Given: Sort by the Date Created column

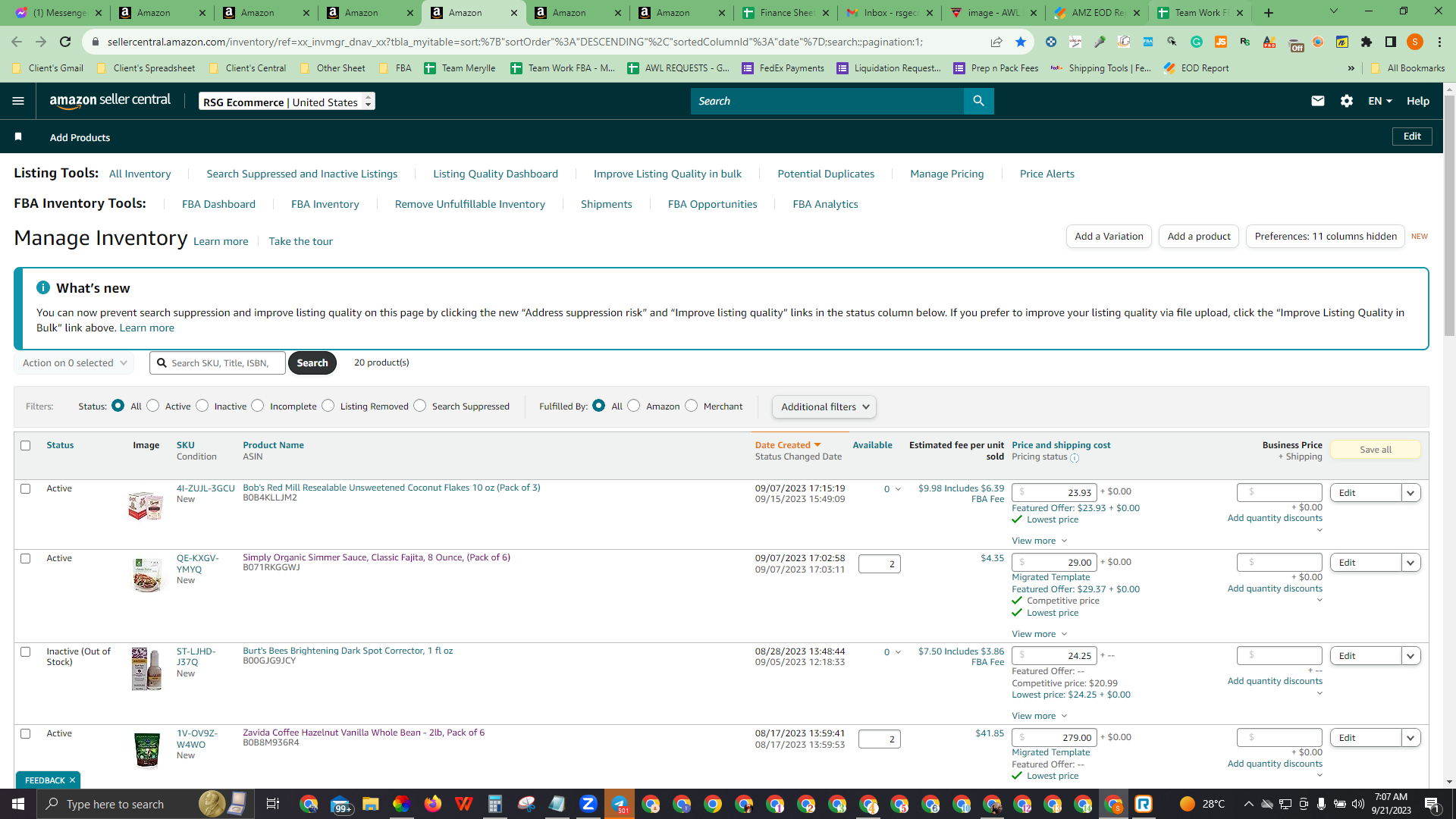Looking at the screenshot, I should tap(787, 445).
